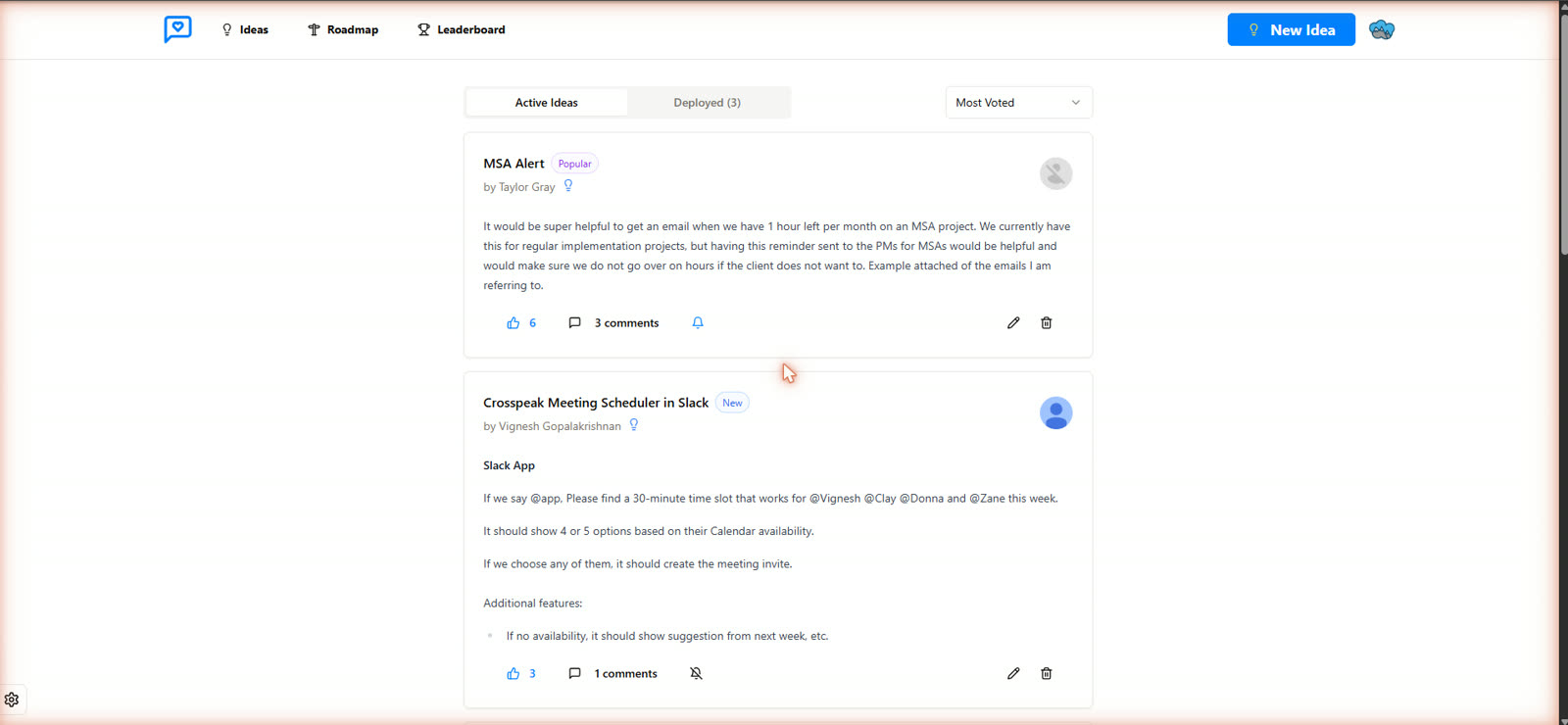Click the lightbulb icon beside Vignesh Gopalakrishnan
Viewport: 1568px width, 725px height.
click(x=634, y=424)
